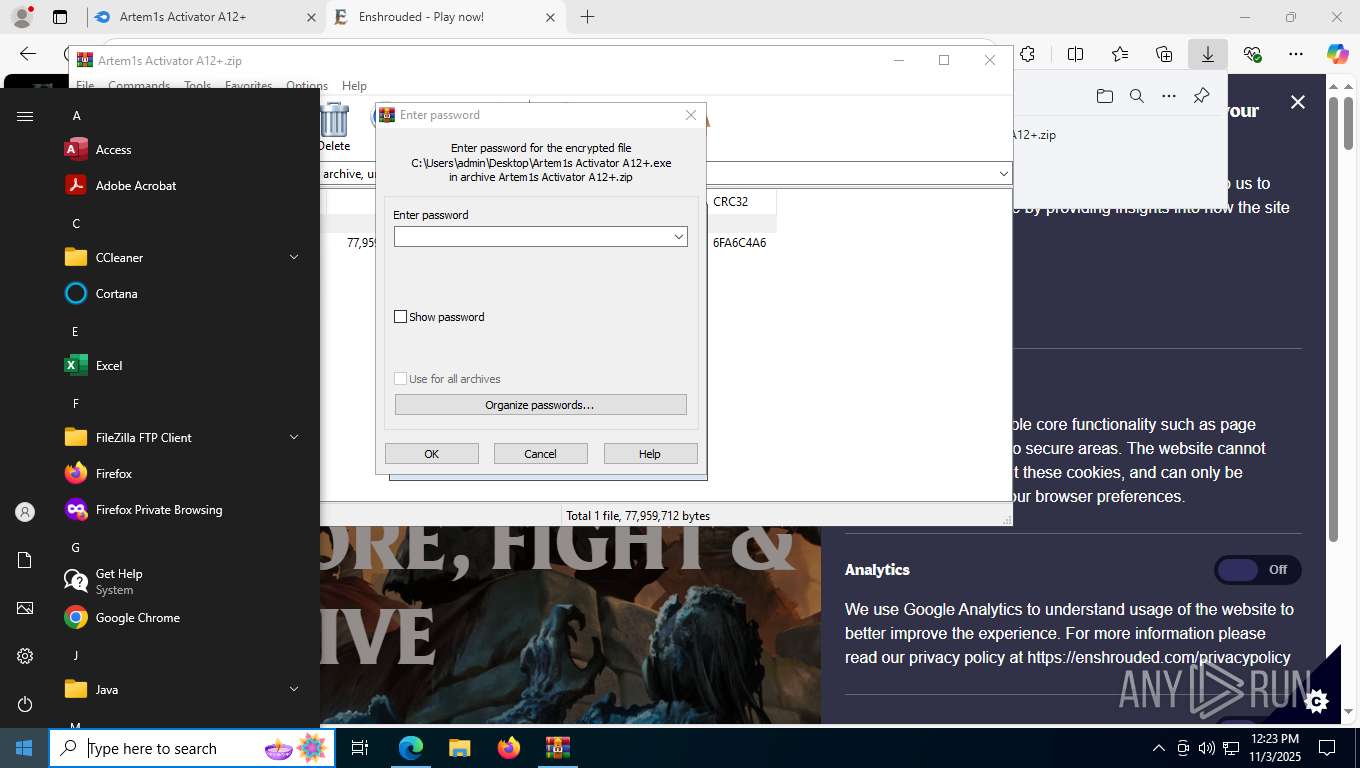Toggle Edge split screen icon
The height and width of the screenshot is (768, 1360).
coord(1076,55)
